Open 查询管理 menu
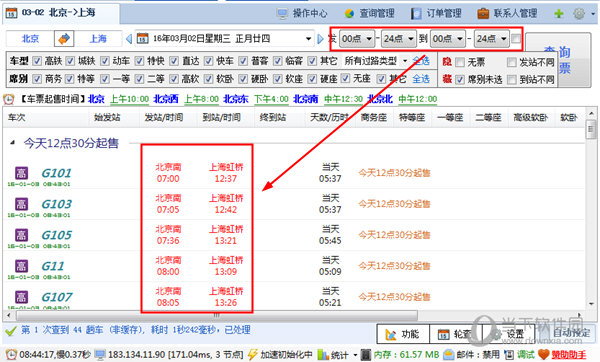 [x=369, y=13]
